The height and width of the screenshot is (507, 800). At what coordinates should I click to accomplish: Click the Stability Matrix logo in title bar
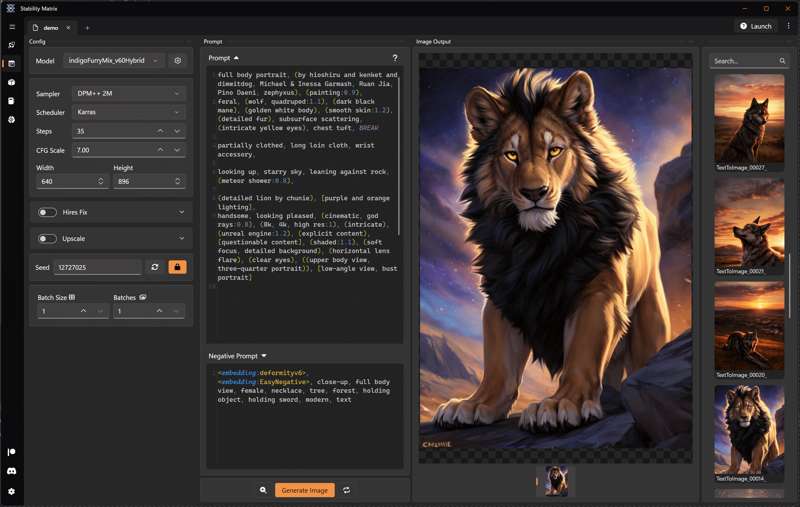coord(10,9)
